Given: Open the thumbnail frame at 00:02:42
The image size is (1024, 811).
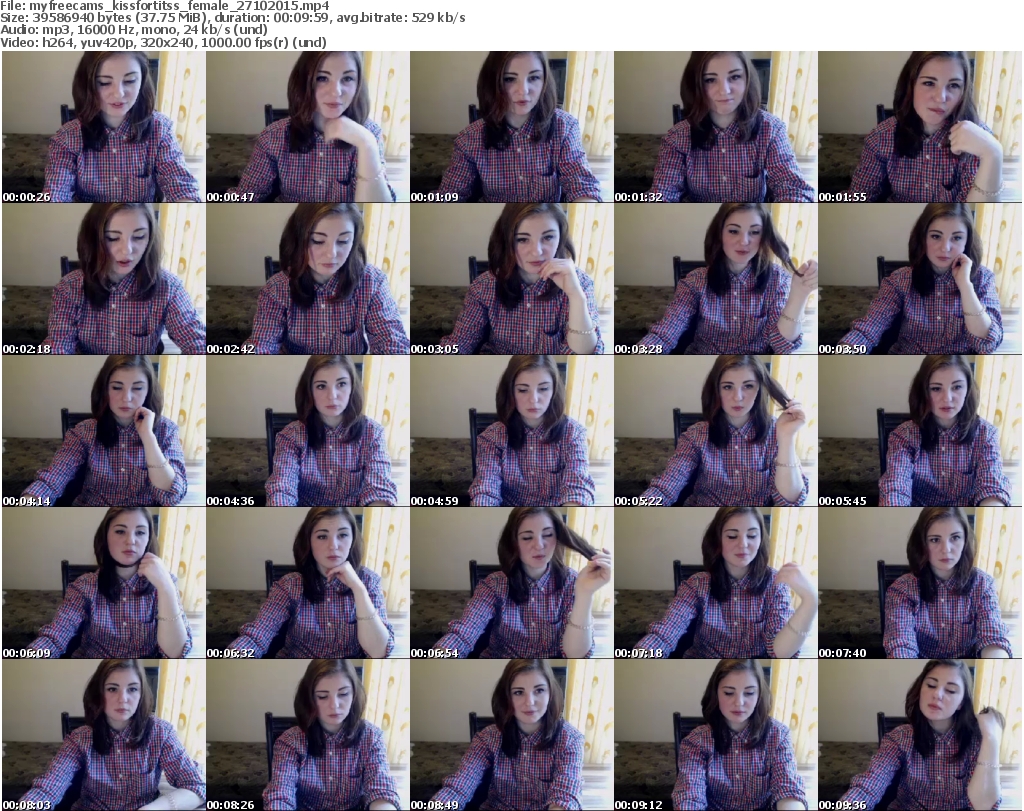Looking at the screenshot, I should [308, 279].
